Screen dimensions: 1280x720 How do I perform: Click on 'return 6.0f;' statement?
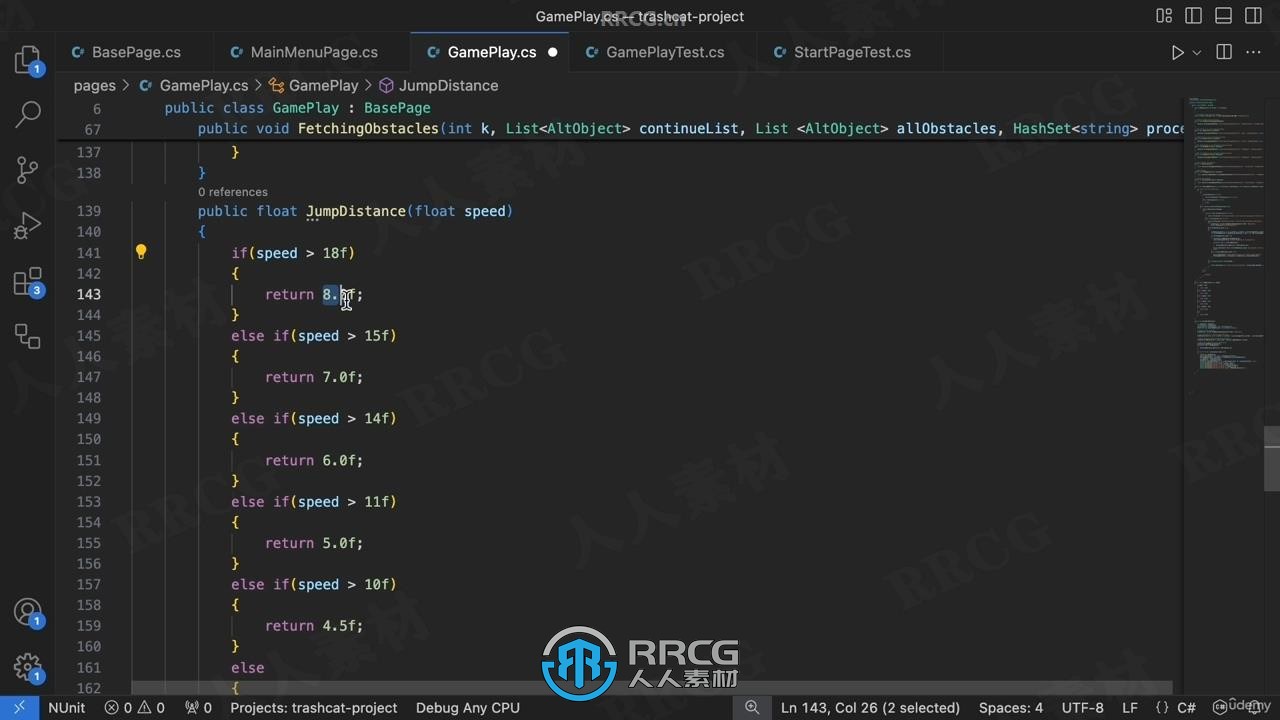tap(314, 460)
